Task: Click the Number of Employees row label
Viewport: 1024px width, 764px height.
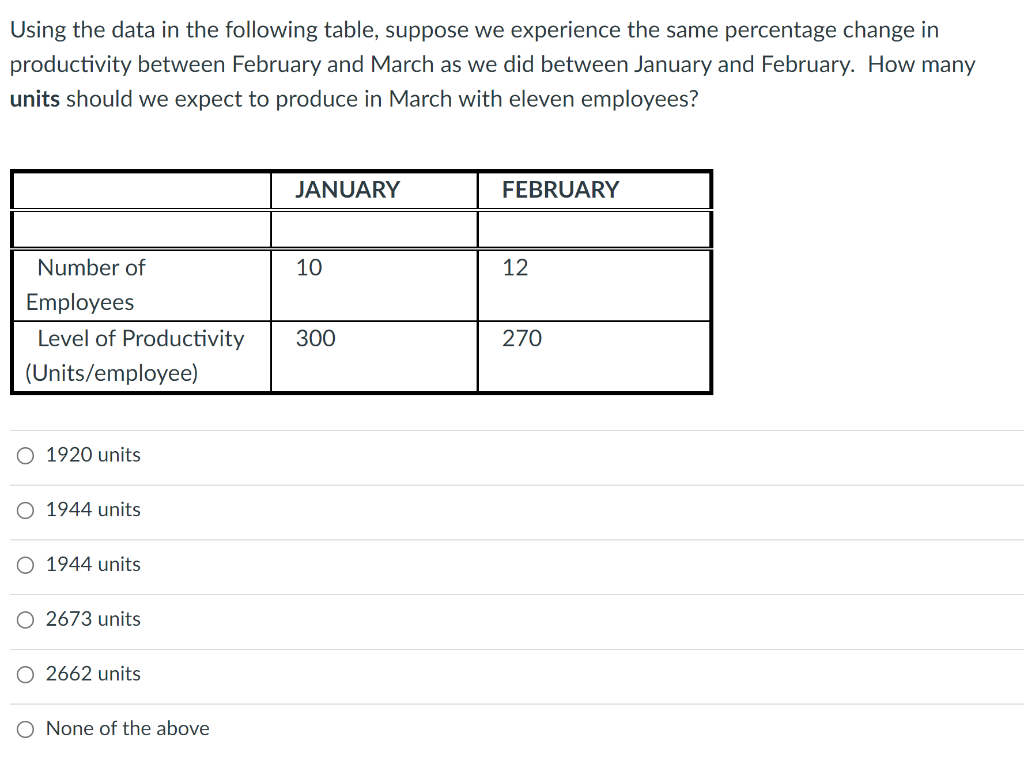Action: click(x=91, y=285)
